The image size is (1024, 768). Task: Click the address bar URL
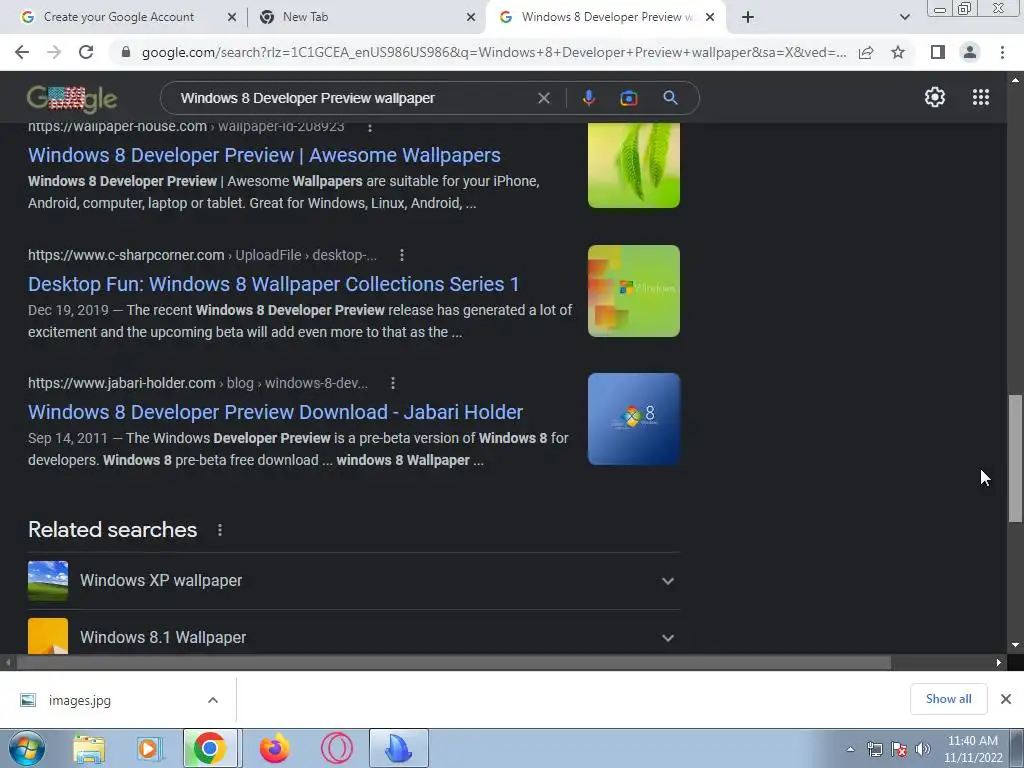tap(494, 52)
